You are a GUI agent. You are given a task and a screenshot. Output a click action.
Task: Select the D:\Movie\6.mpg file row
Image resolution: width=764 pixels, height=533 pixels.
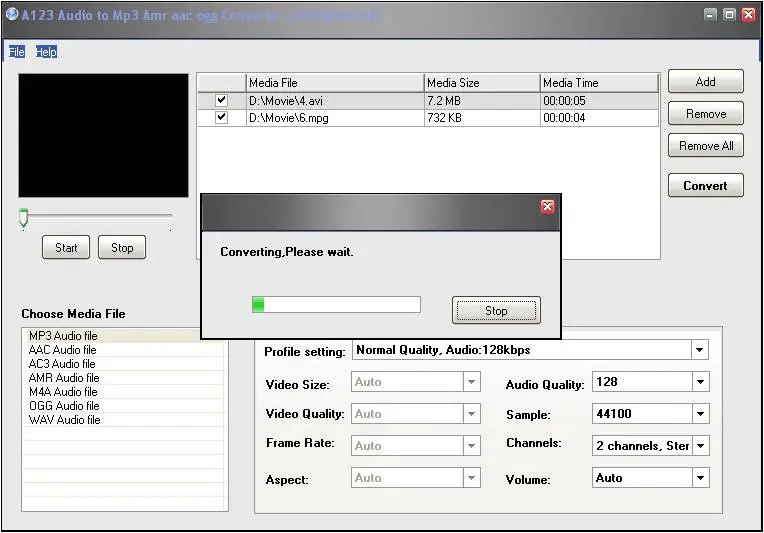(428, 118)
